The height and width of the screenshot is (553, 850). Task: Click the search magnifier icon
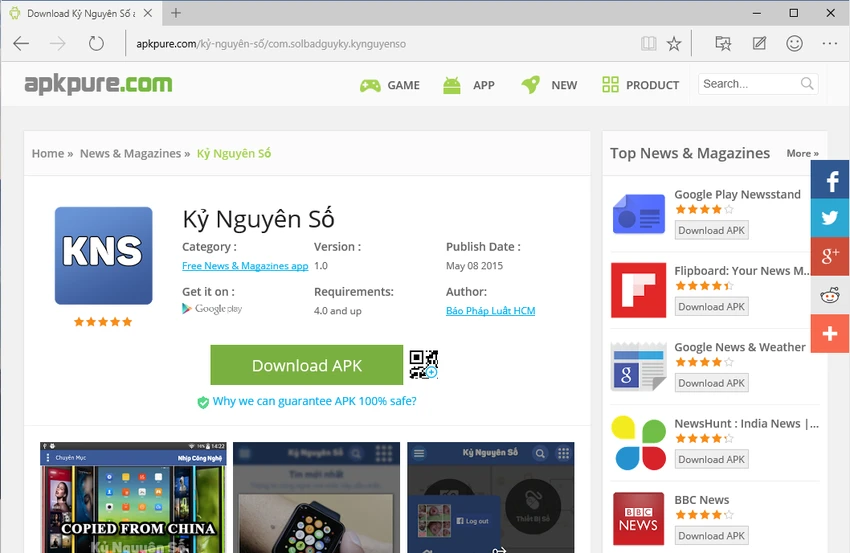(x=807, y=84)
